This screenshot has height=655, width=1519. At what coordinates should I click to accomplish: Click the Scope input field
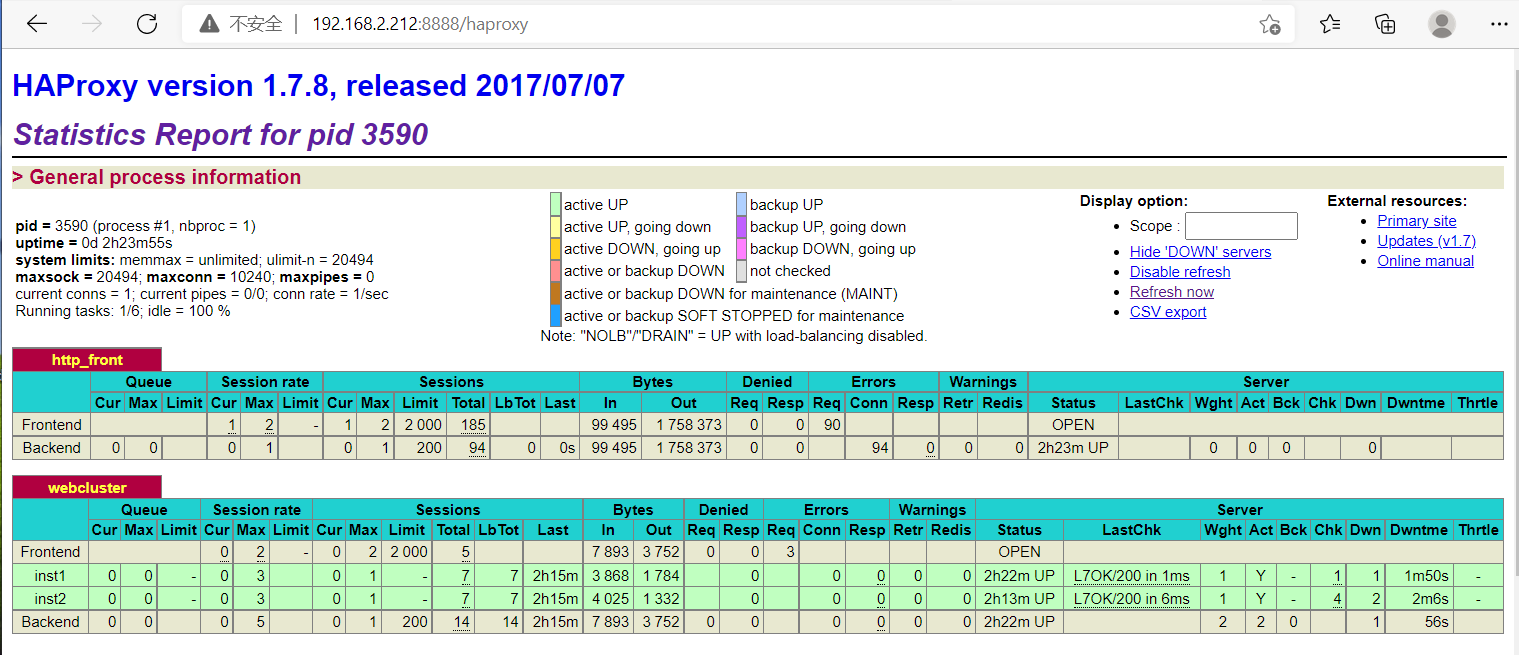pos(1241,226)
